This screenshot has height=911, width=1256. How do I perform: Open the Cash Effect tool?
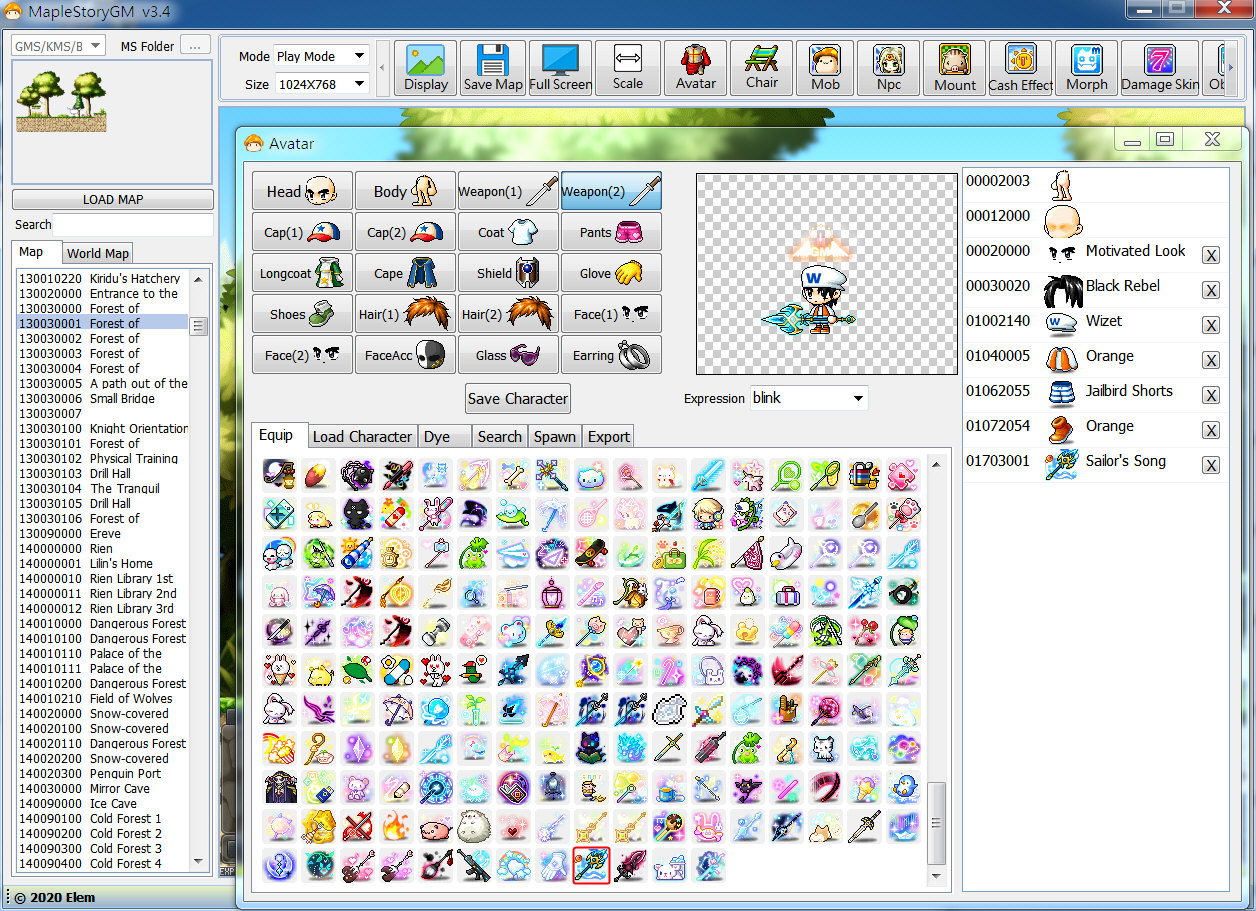pos(1021,68)
